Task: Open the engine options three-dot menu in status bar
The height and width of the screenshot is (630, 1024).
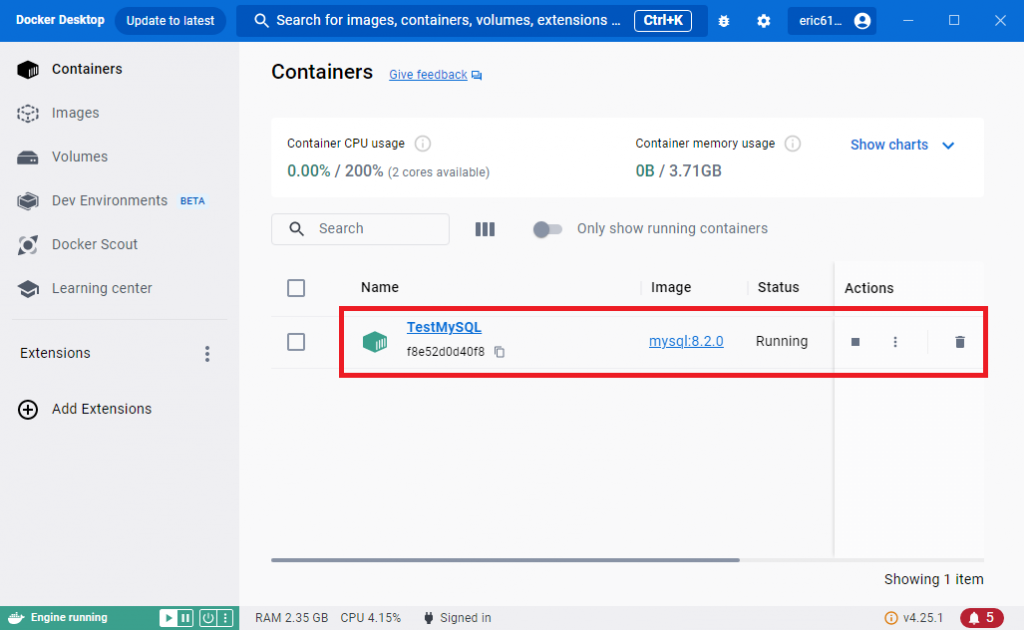Action: [x=225, y=618]
